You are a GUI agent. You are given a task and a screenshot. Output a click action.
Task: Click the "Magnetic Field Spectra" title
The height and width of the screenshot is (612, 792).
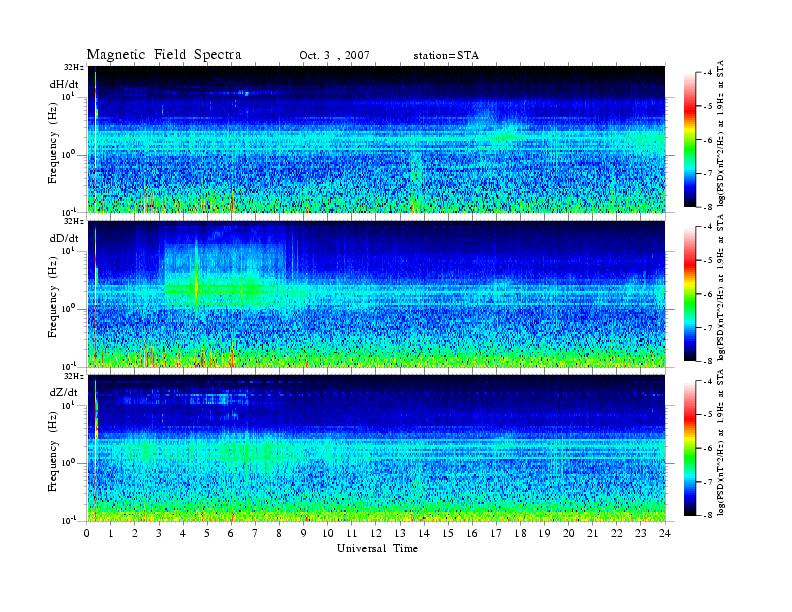click(164, 55)
